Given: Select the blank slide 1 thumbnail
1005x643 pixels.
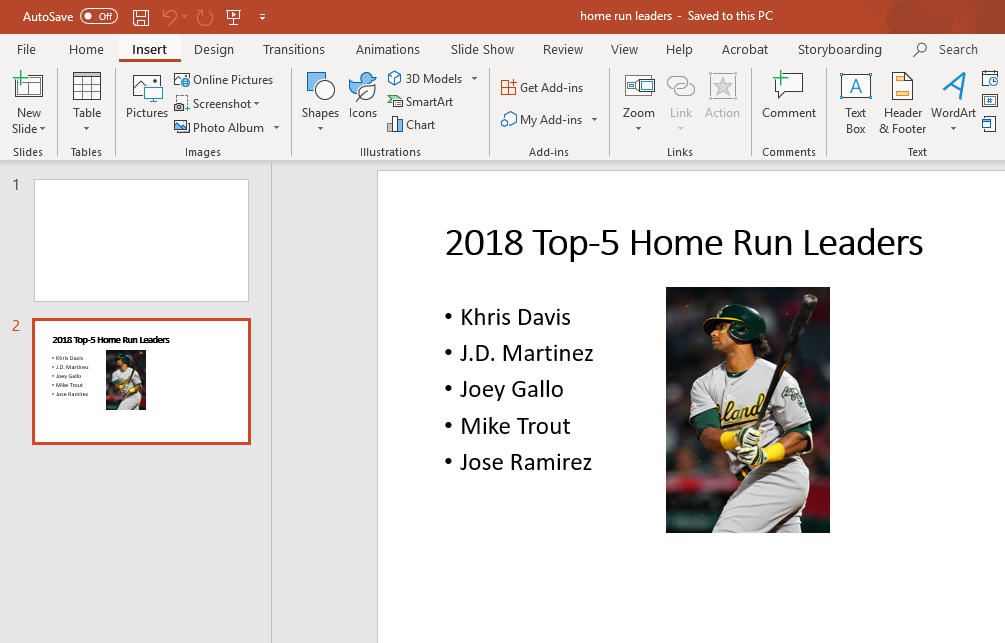Looking at the screenshot, I should [141, 240].
